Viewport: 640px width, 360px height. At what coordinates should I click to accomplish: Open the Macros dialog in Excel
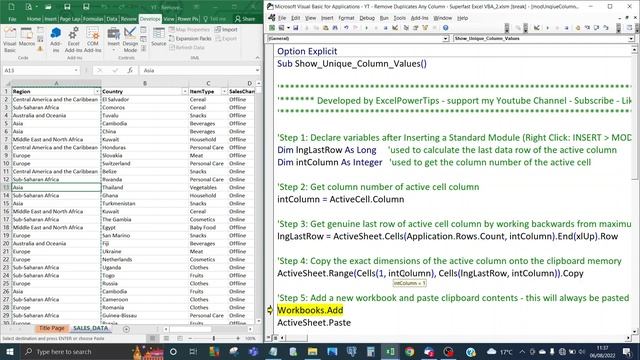[x=27, y=37]
